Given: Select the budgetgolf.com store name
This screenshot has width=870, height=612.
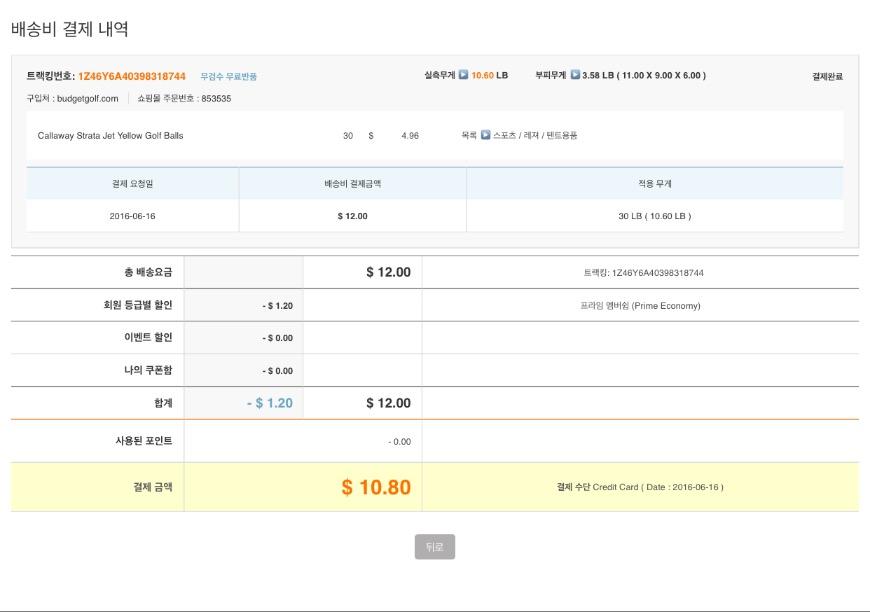Looking at the screenshot, I should click(88, 99).
